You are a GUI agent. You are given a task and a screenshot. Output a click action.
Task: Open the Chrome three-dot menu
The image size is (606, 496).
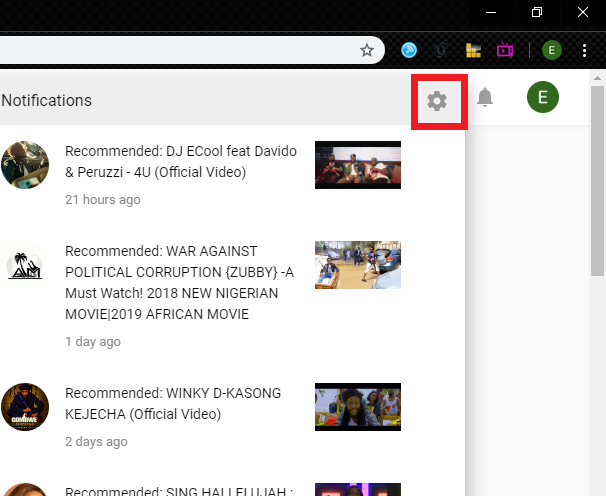(584, 50)
